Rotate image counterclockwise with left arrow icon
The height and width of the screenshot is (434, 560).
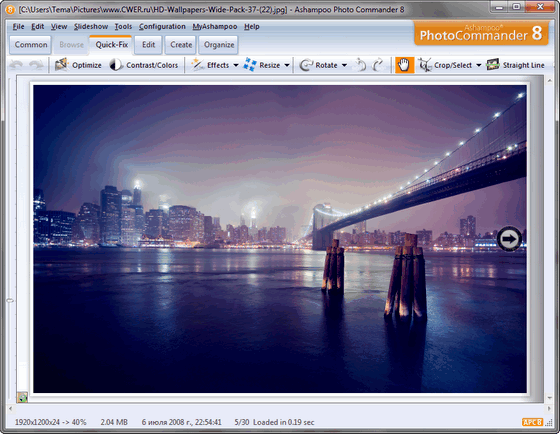coord(361,65)
